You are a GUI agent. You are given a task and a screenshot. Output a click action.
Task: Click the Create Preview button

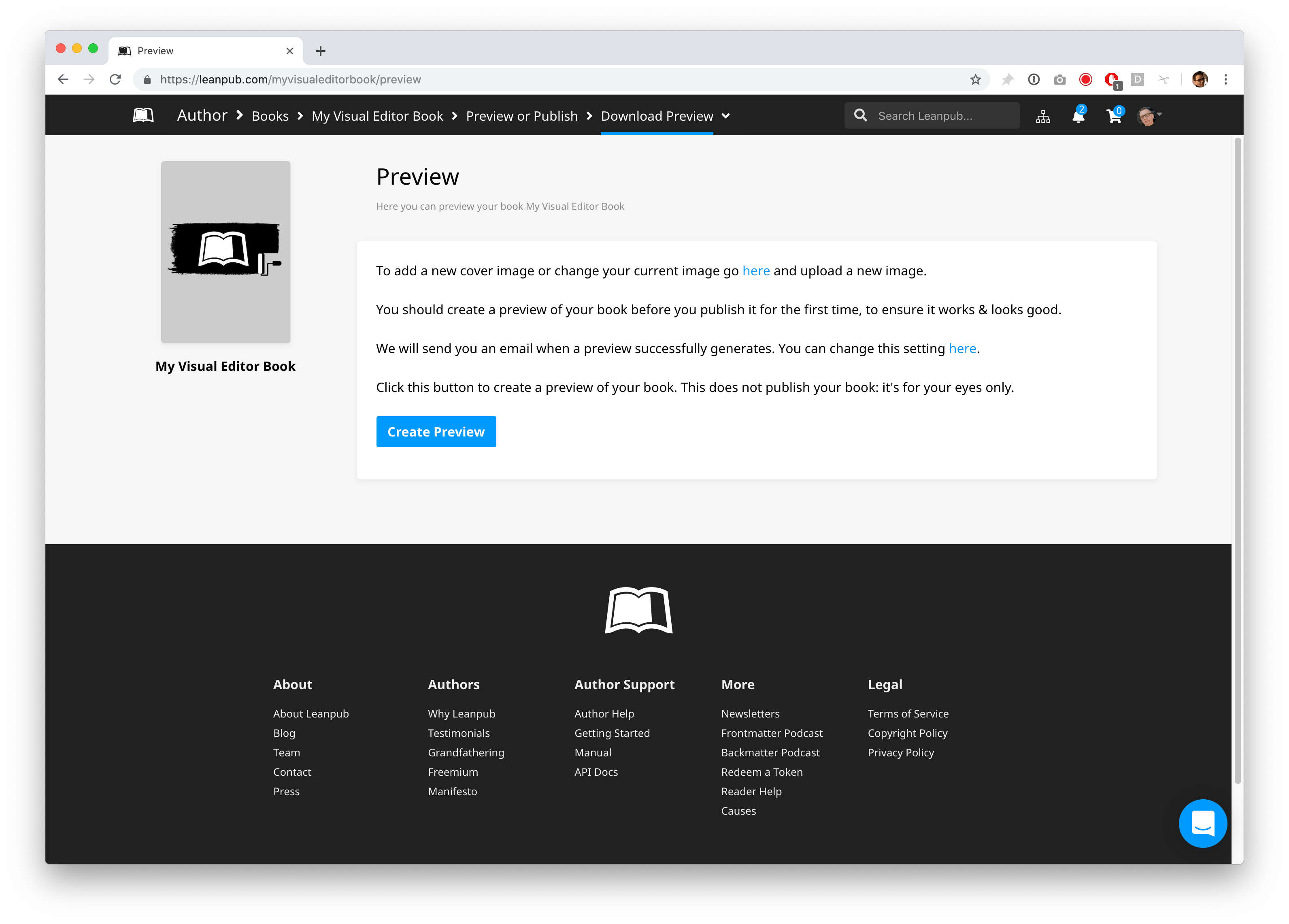coord(436,432)
